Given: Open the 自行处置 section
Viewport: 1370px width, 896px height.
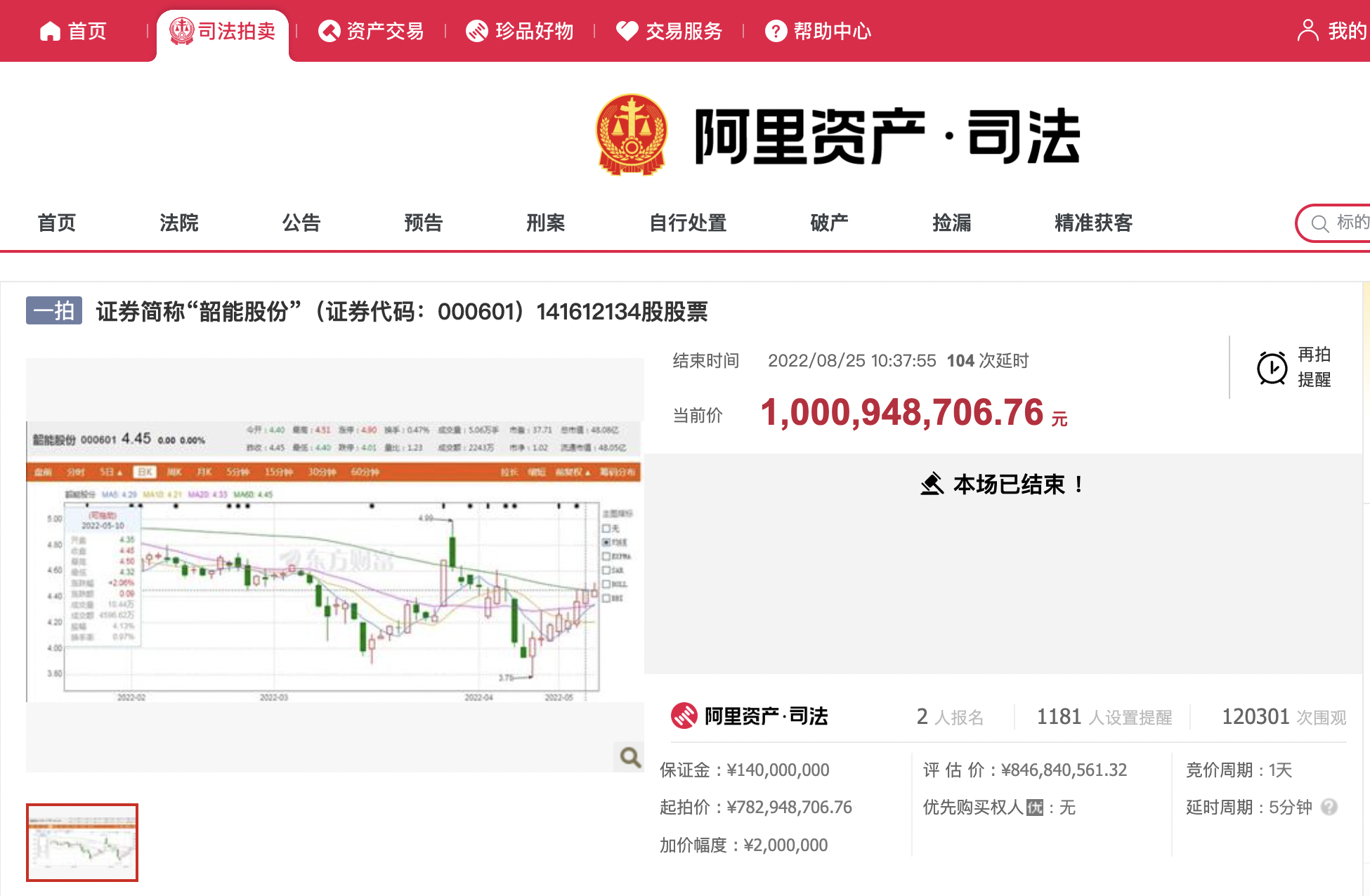Looking at the screenshot, I should pos(688,223).
